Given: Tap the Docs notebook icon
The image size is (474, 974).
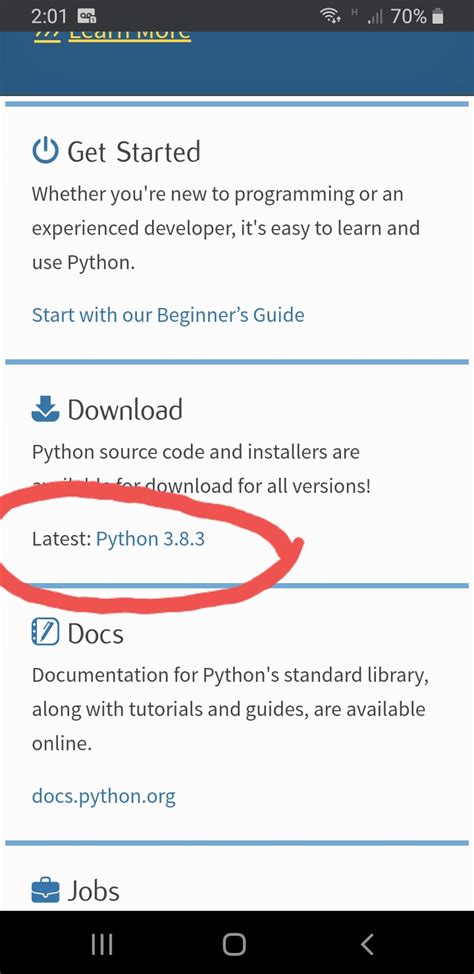Looking at the screenshot, I should pyautogui.click(x=45, y=633).
